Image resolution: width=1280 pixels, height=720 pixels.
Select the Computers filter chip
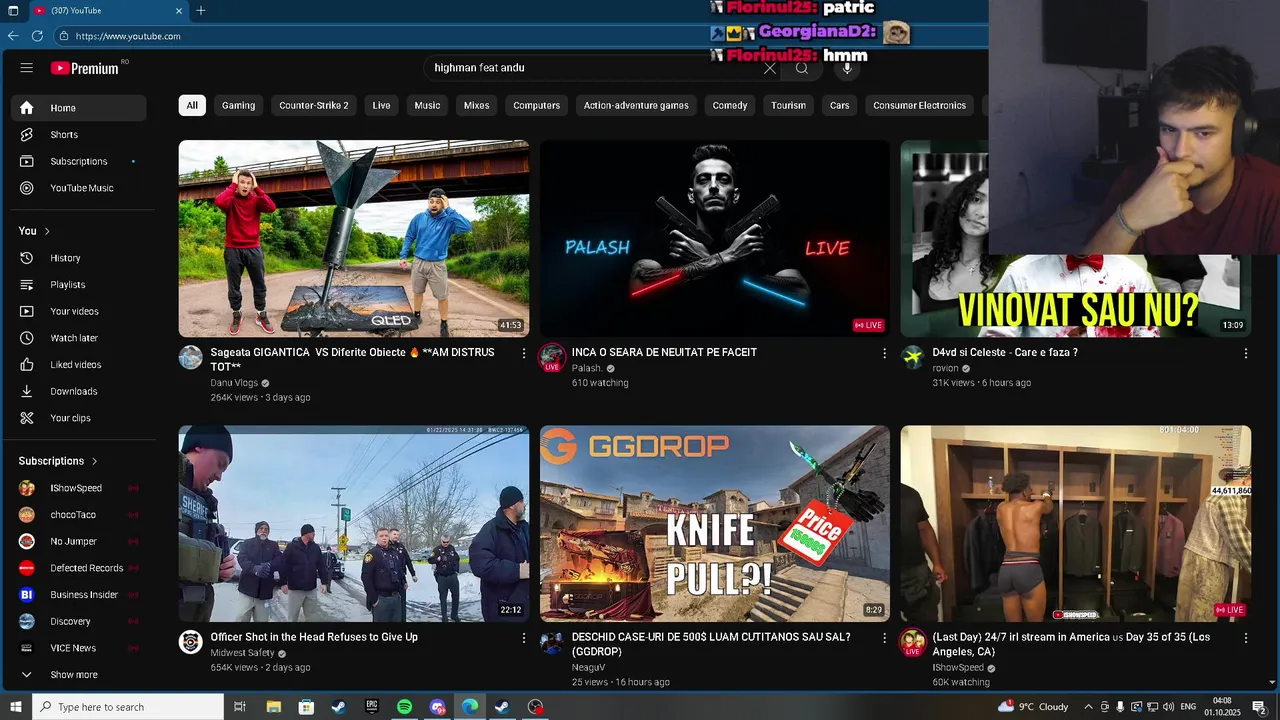(536, 105)
